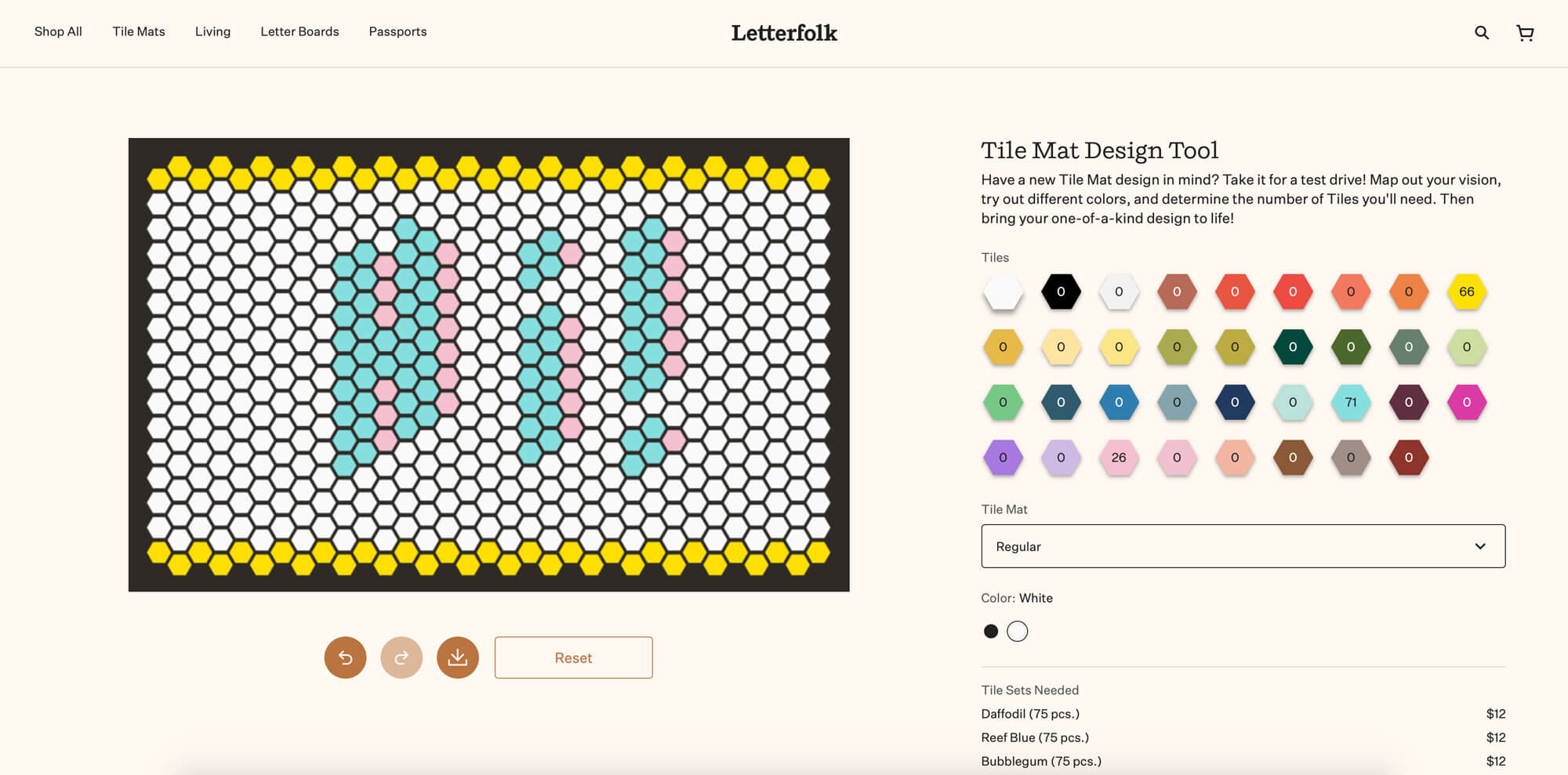Viewport: 1568px width, 775px height.
Task: Redo the previous action
Action: pos(401,657)
